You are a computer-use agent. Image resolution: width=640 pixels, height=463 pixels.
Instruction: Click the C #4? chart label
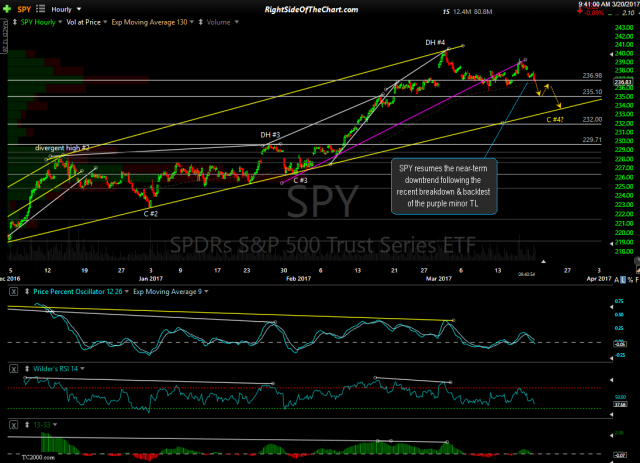pyautogui.click(x=555, y=120)
